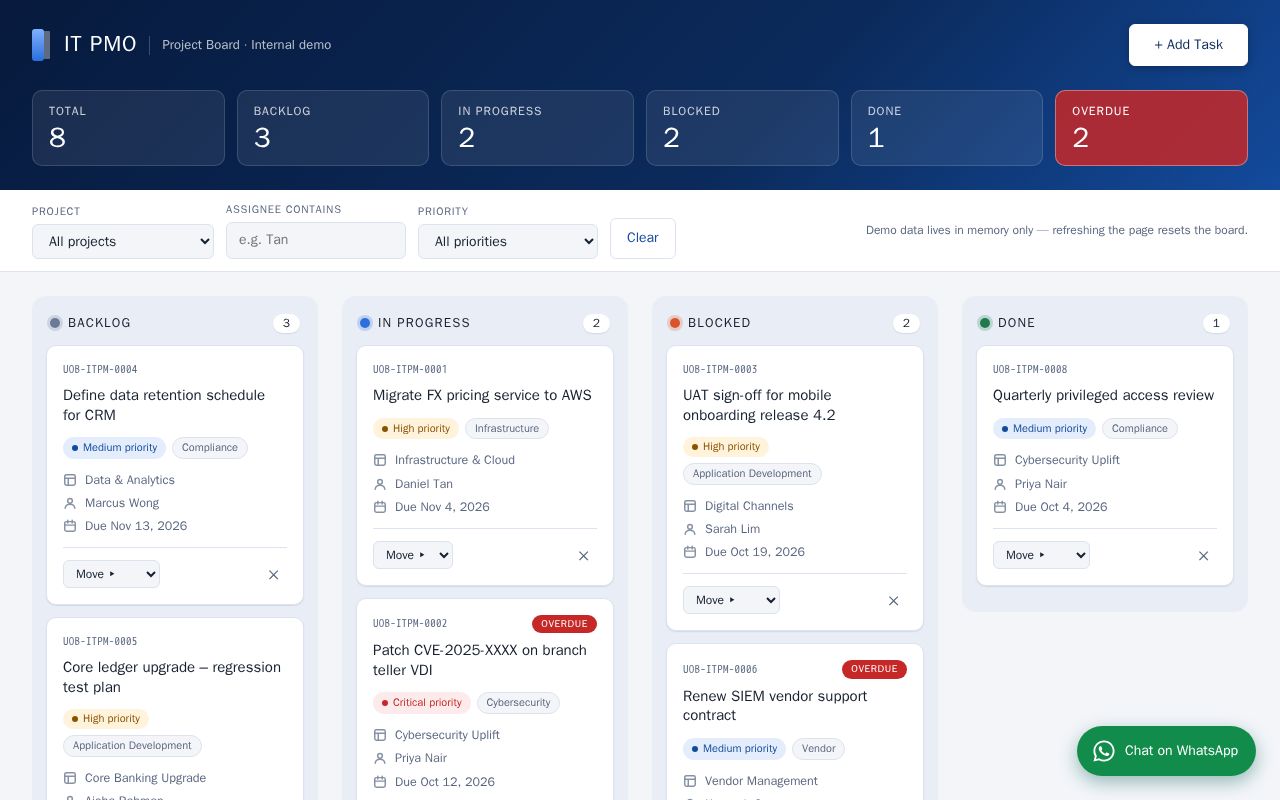Click person icon next to Sarah Lim
The image size is (1280, 800).
coord(690,529)
